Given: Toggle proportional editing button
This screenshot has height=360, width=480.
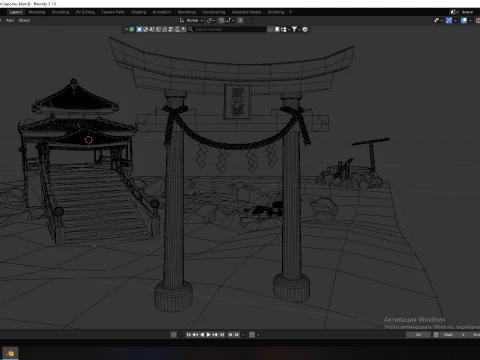Looking at the screenshot, I should click(240, 21).
